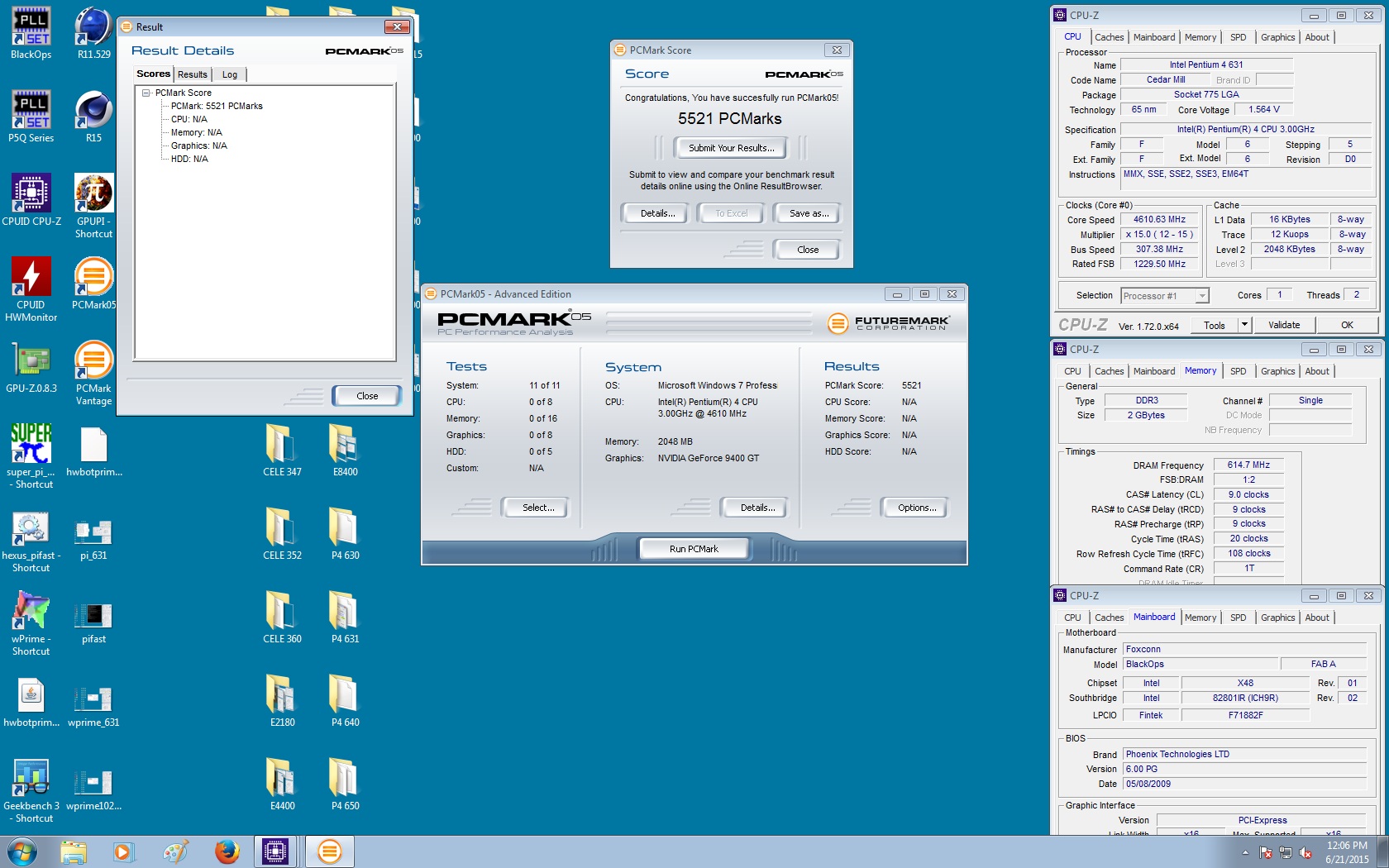1389x868 pixels.
Task: Click Details in PCMark Score dialog
Action: pyautogui.click(x=657, y=213)
